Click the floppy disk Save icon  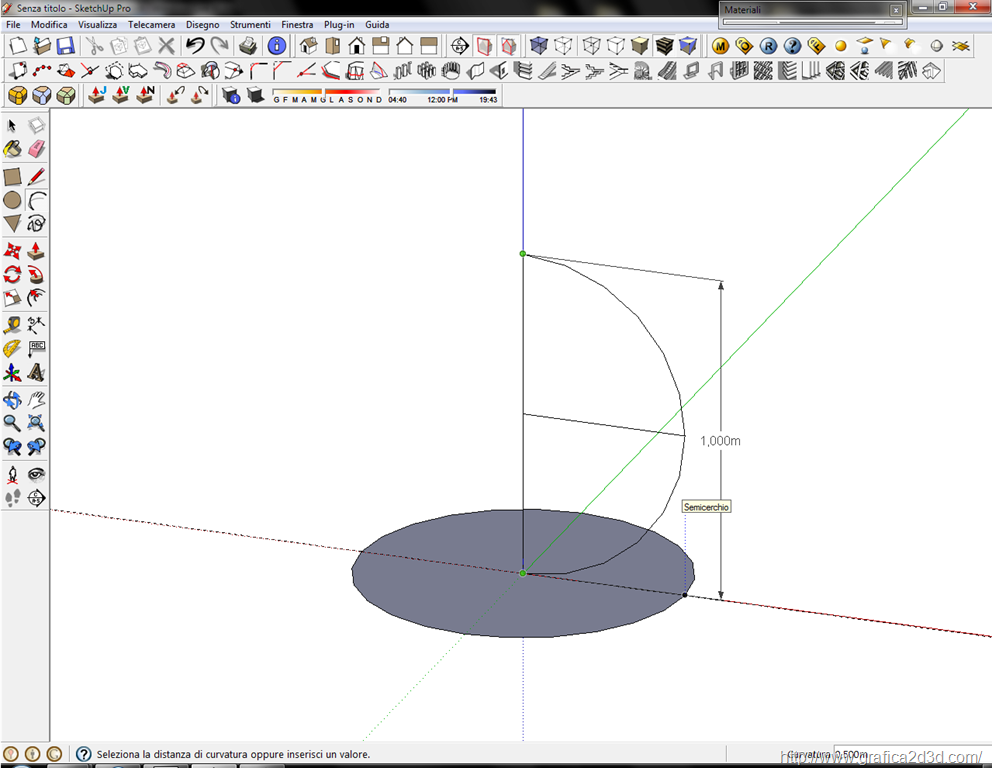click(65, 45)
